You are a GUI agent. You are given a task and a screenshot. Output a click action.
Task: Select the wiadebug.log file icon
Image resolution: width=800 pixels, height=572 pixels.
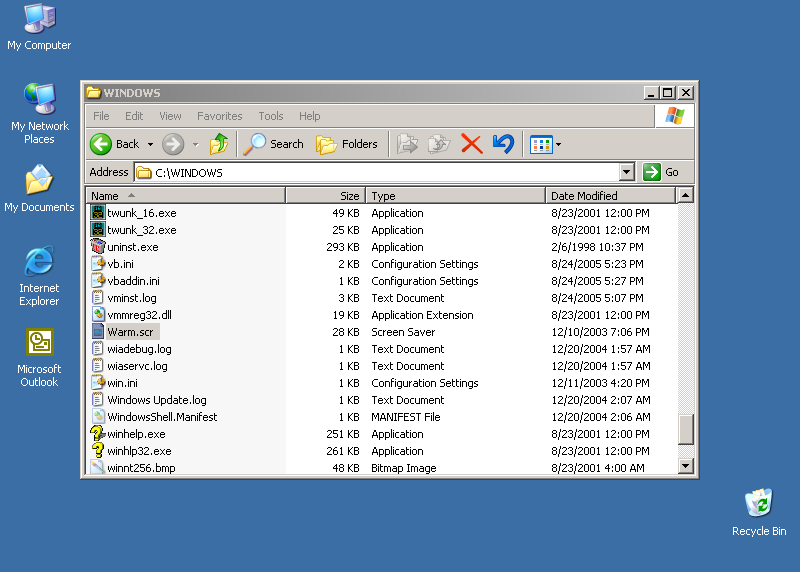(97, 349)
